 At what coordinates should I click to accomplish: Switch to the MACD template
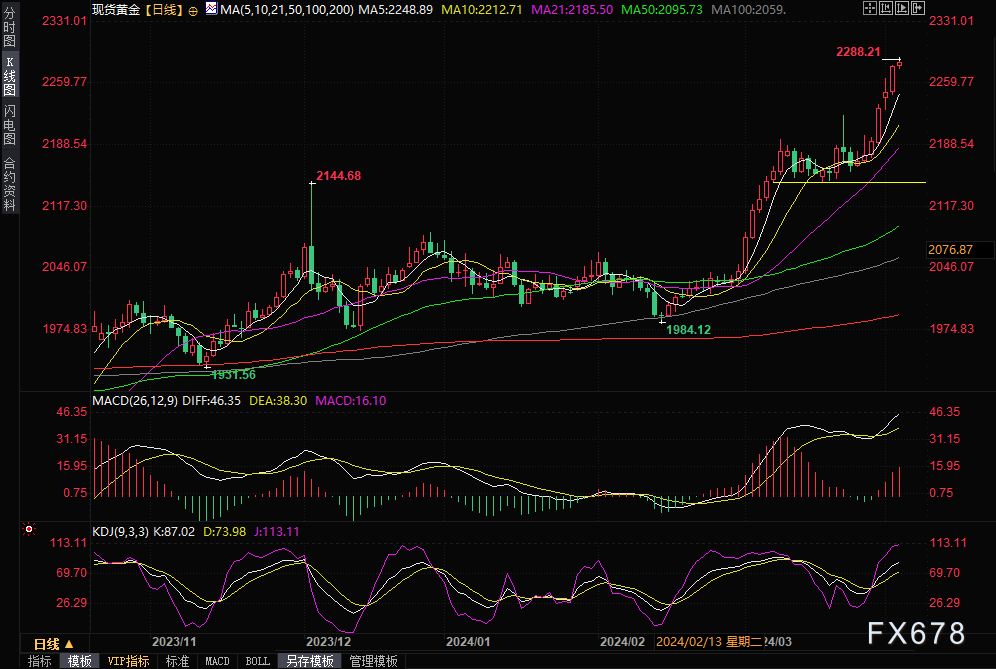click(217, 661)
